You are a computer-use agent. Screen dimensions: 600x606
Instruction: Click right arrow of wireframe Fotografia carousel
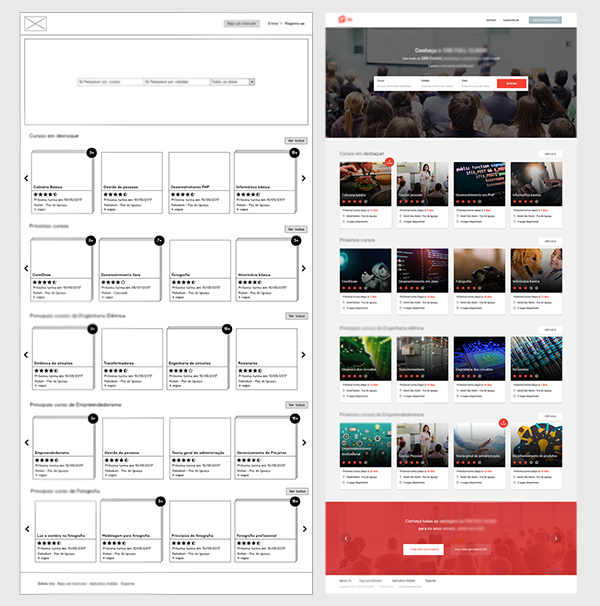[305, 529]
